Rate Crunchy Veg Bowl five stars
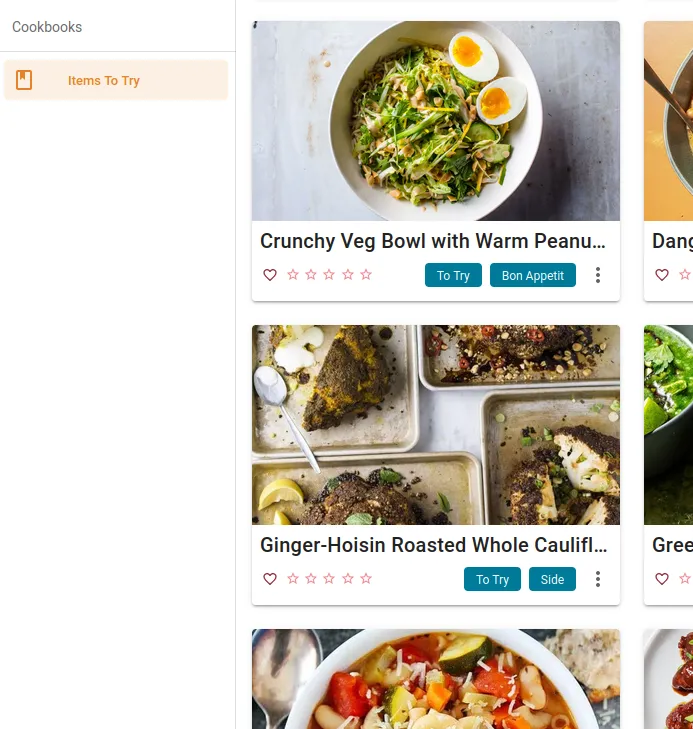693x729 pixels. [366, 275]
